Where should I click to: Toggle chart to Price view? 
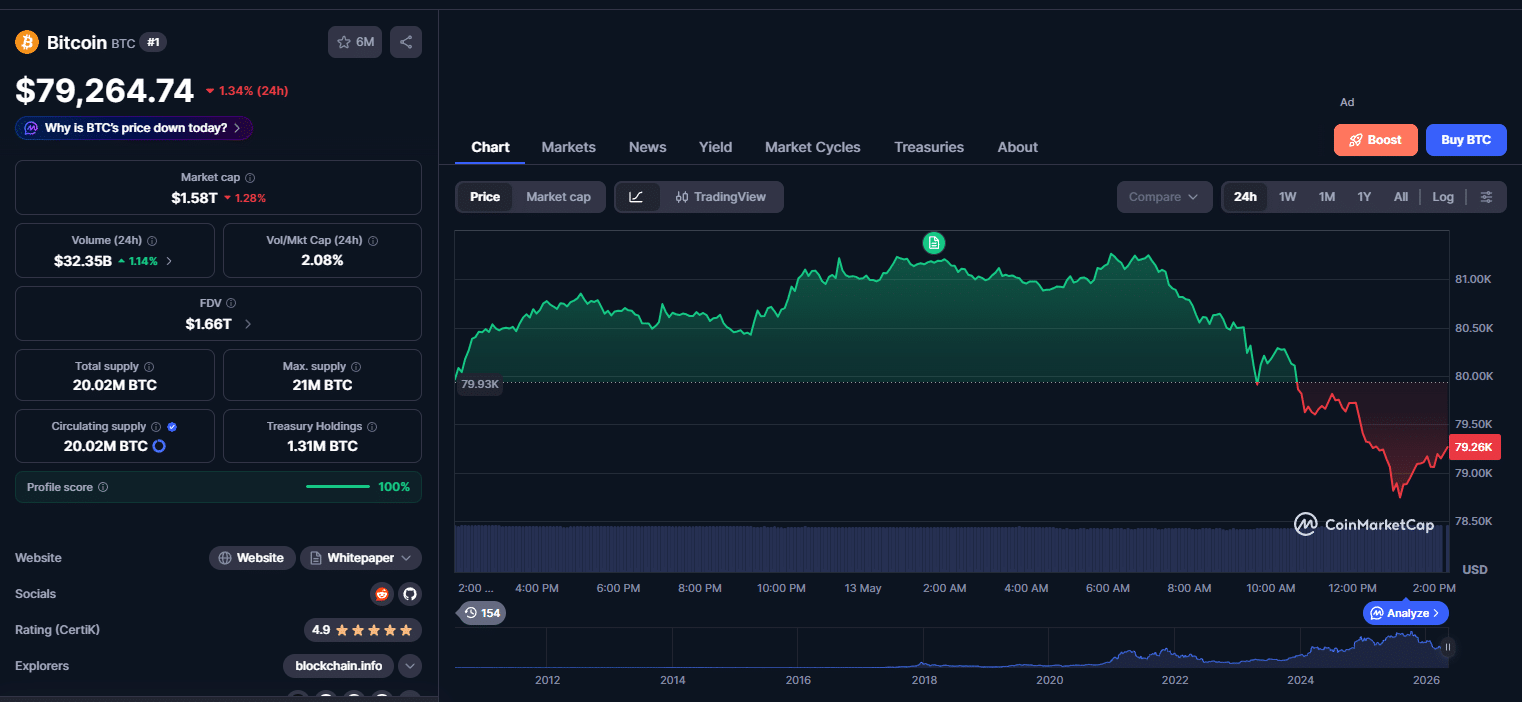tap(485, 197)
